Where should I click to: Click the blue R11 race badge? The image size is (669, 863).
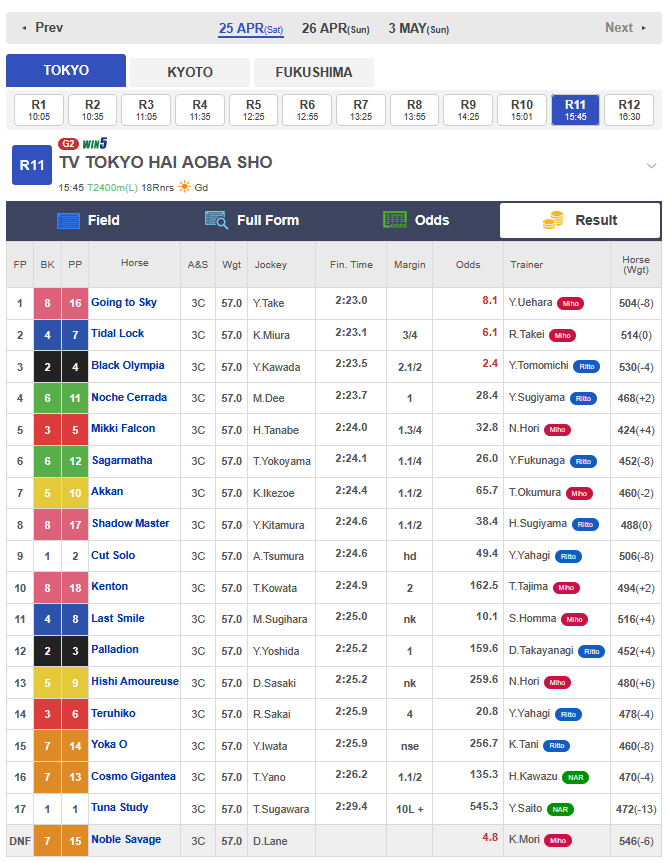tap(32, 165)
